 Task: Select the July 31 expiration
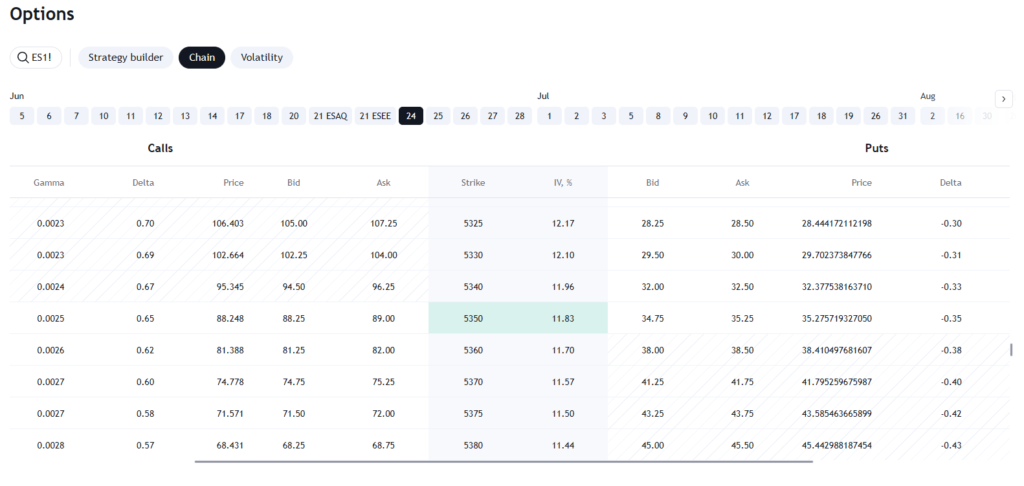[x=903, y=116]
